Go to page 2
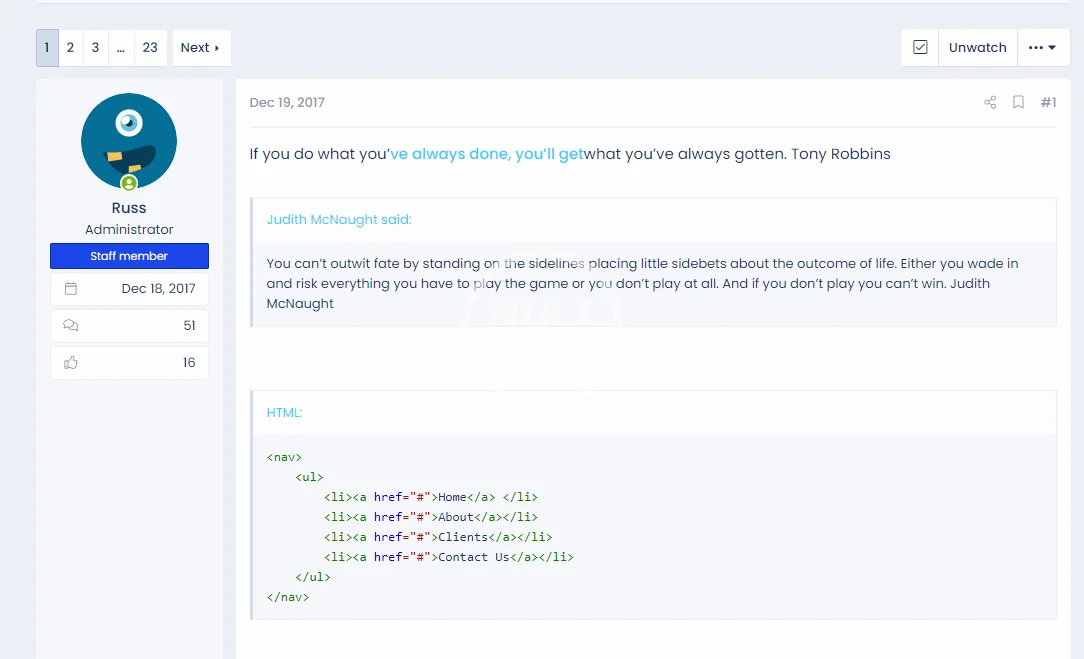Viewport: 1084px width, 659px height. pos(71,48)
